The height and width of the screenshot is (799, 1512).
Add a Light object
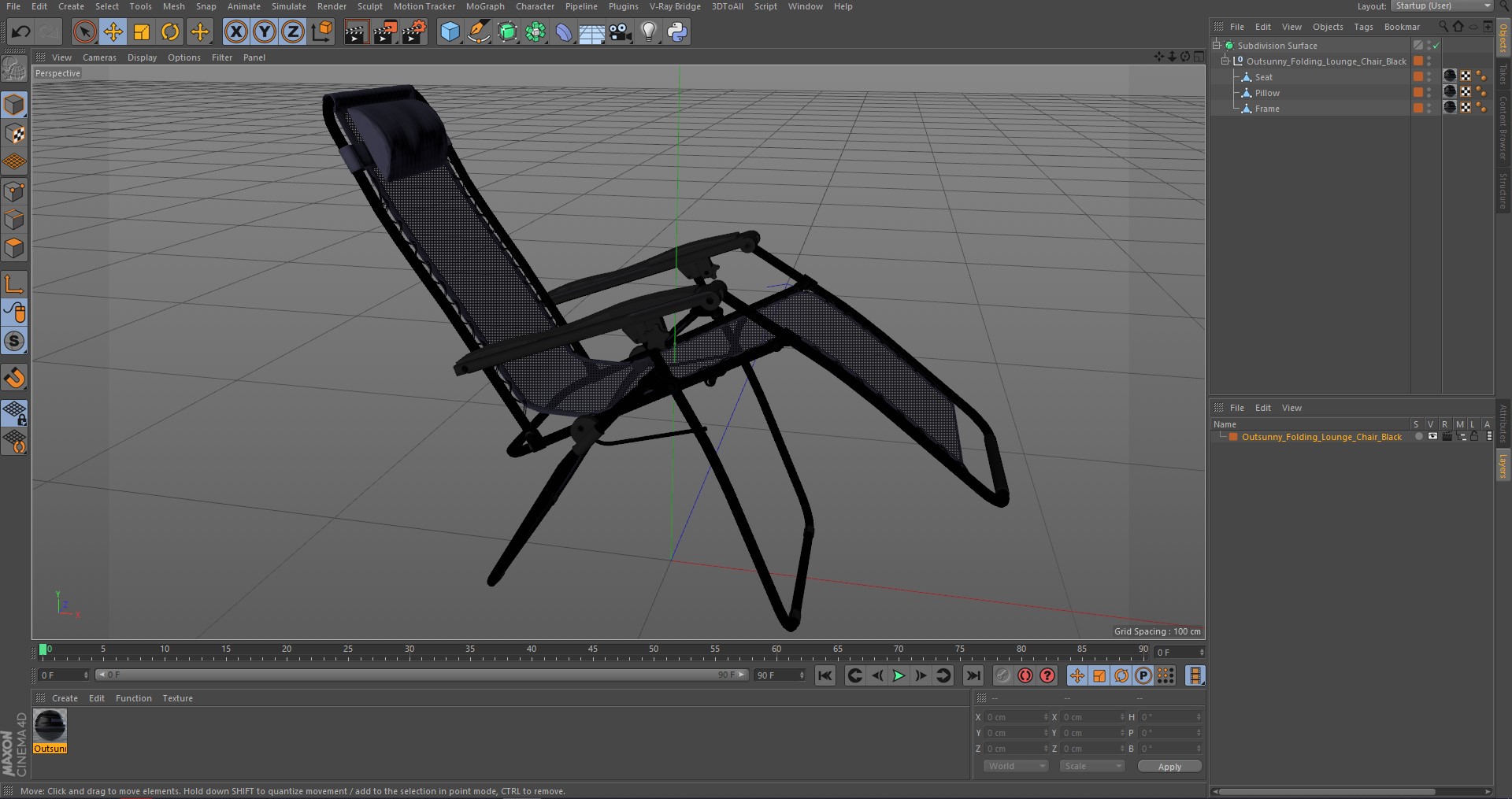tap(648, 32)
